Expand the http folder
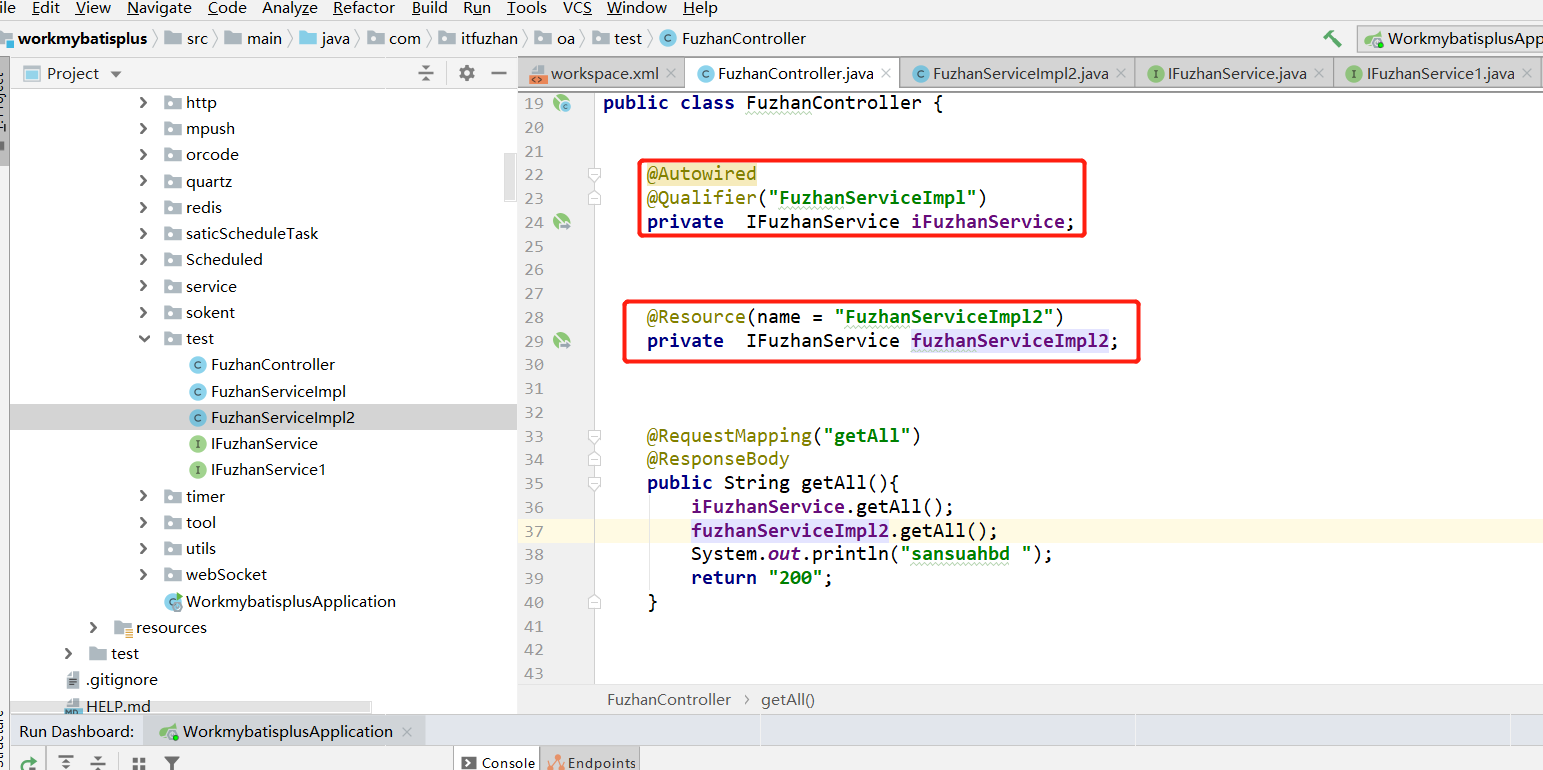 tap(143, 102)
